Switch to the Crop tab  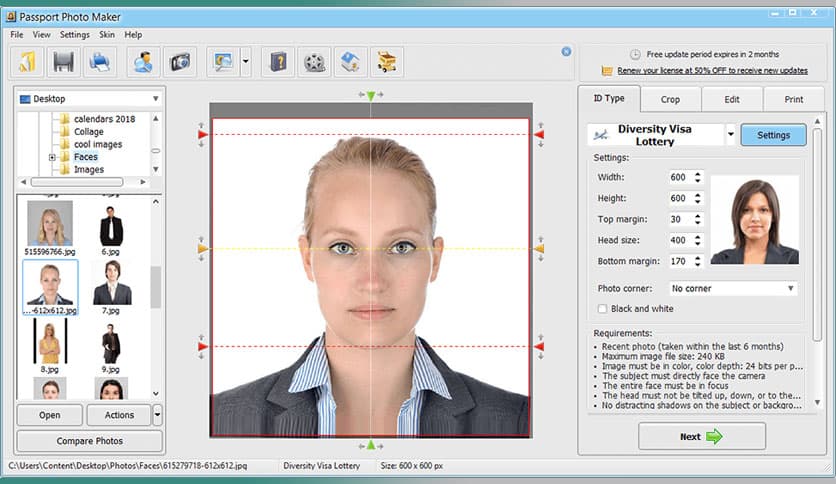670,99
